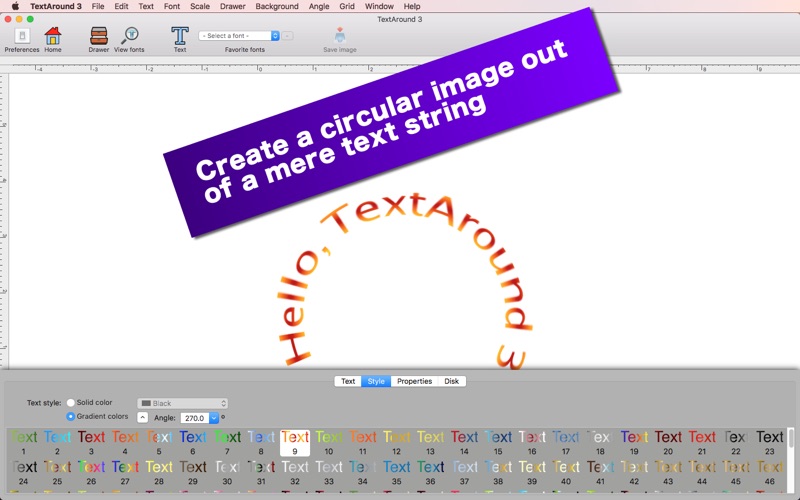Open the Black solid color dropdown
Viewport: 800px width, 500px height.
[182, 403]
